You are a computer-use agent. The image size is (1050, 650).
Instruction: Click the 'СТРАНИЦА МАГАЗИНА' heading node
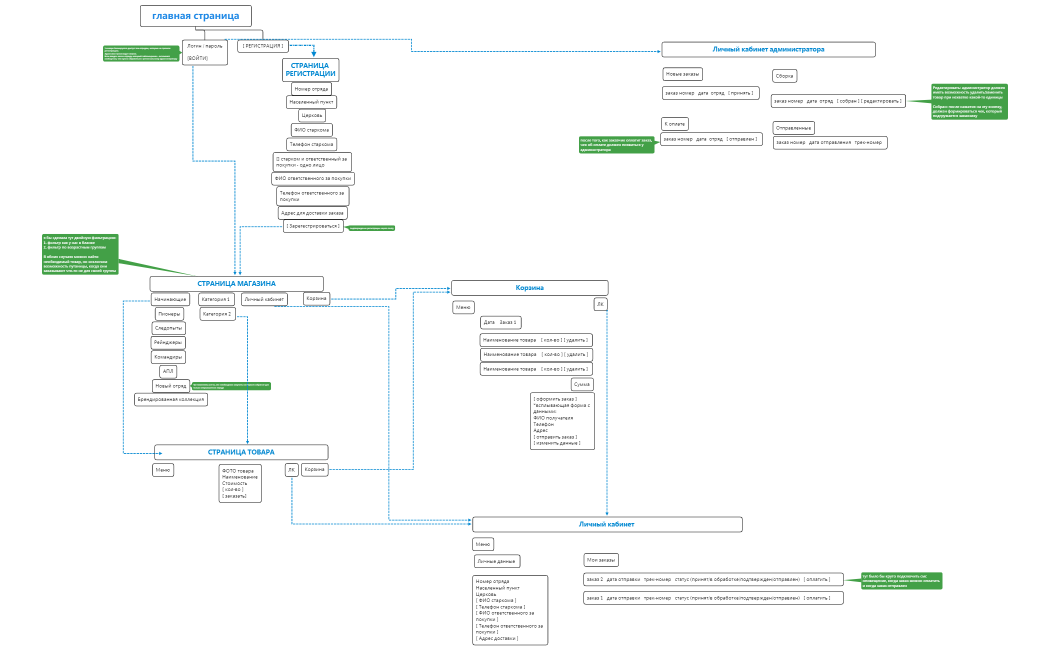tap(237, 283)
